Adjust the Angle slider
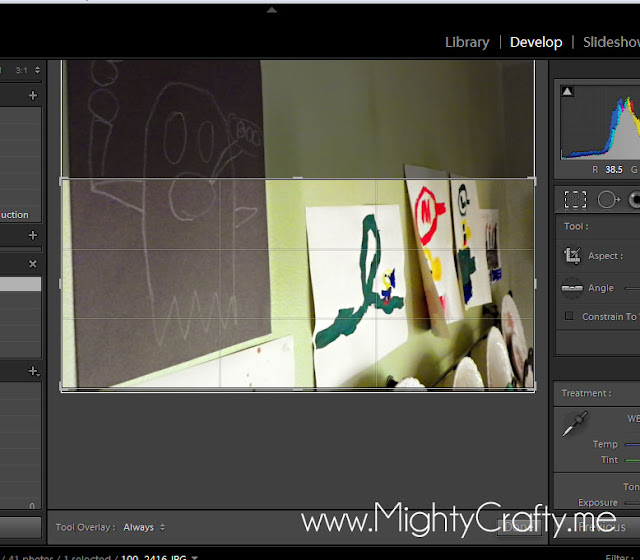The image size is (640, 560). [x=632, y=288]
